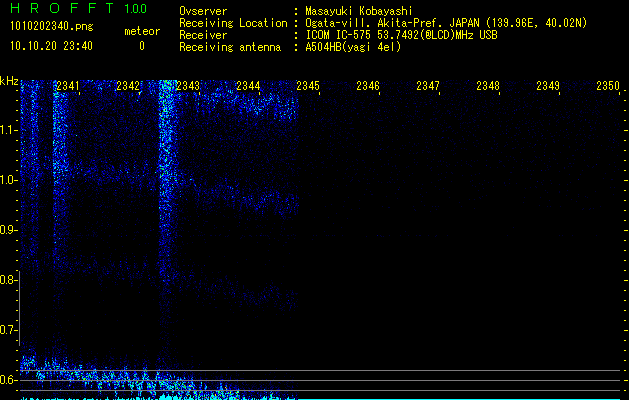Click the meteor count label

pyautogui.click(x=142, y=31)
